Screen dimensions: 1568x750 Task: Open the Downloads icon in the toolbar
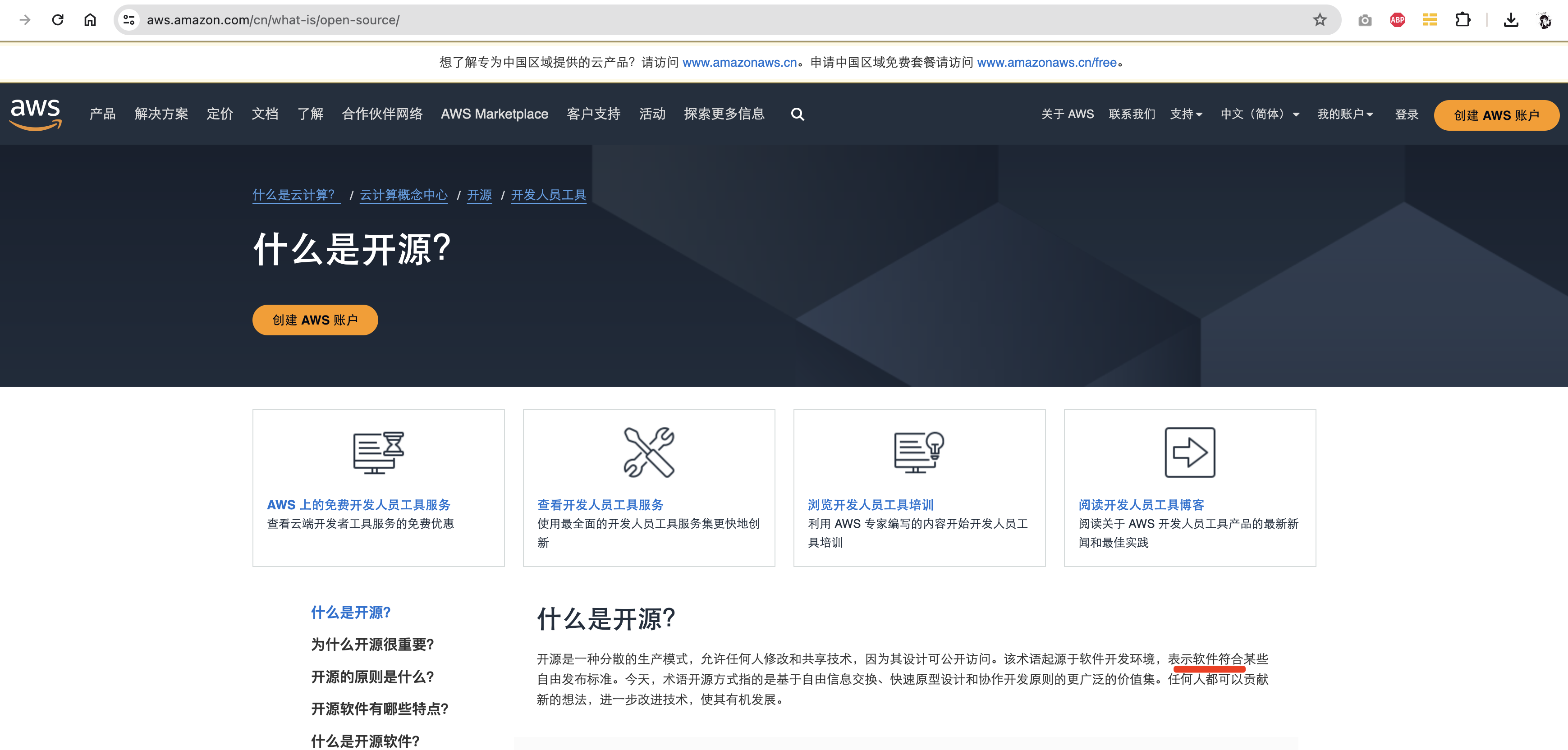click(x=1511, y=19)
